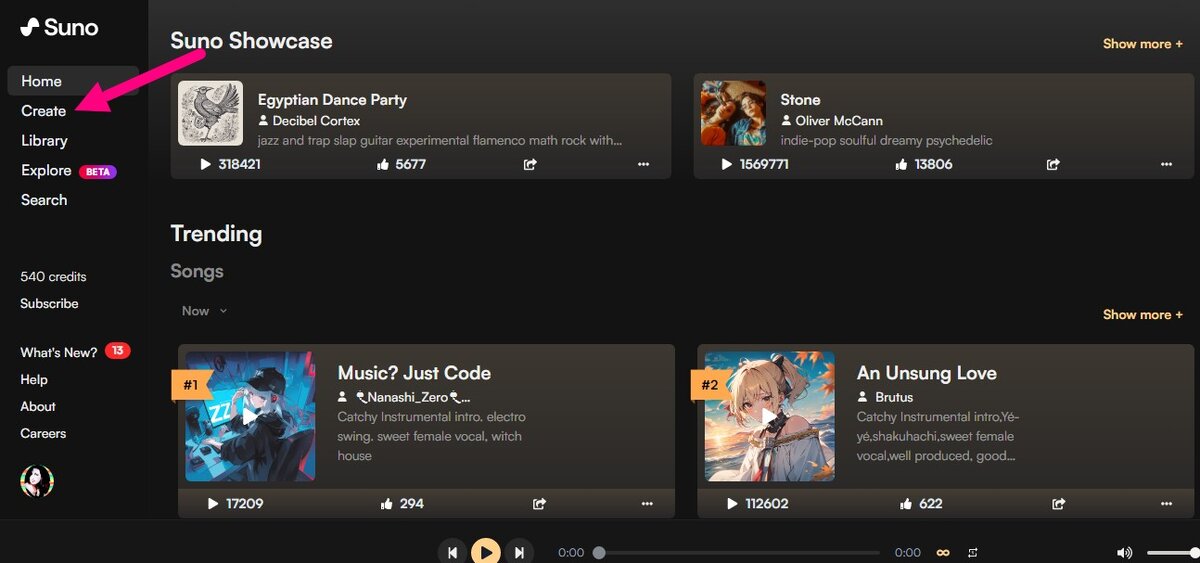Open the user profile avatar
This screenshot has height=563, width=1200.
point(37,481)
